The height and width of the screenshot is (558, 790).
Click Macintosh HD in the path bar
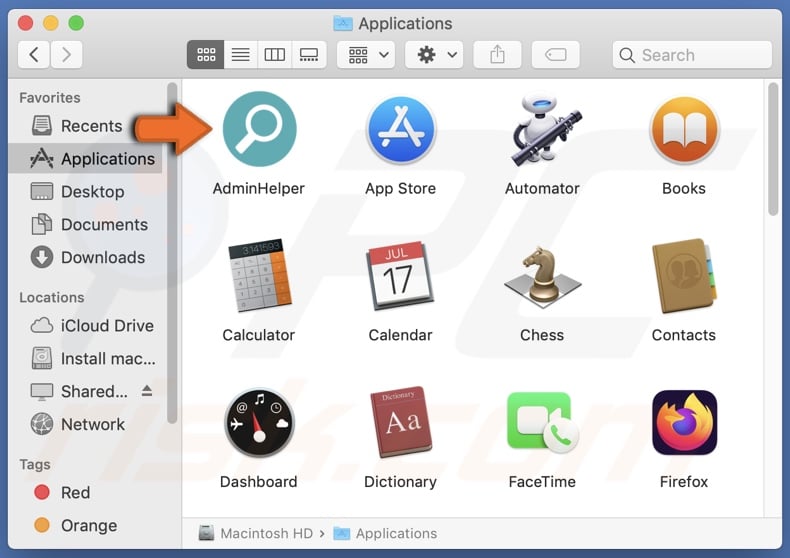[x=255, y=533]
